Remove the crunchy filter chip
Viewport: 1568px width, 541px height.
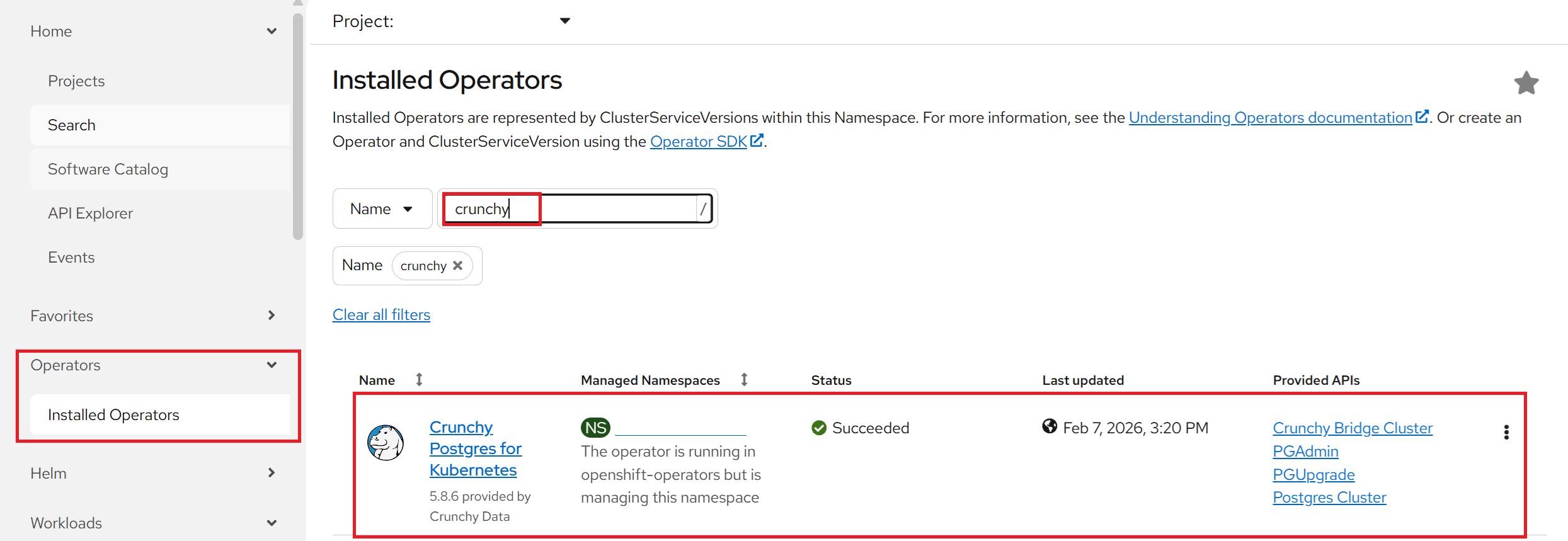(x=458, y=266)
